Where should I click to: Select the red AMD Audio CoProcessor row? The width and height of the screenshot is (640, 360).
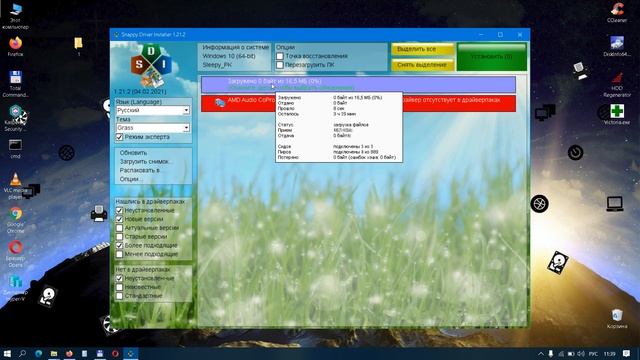tap(358, 103)
